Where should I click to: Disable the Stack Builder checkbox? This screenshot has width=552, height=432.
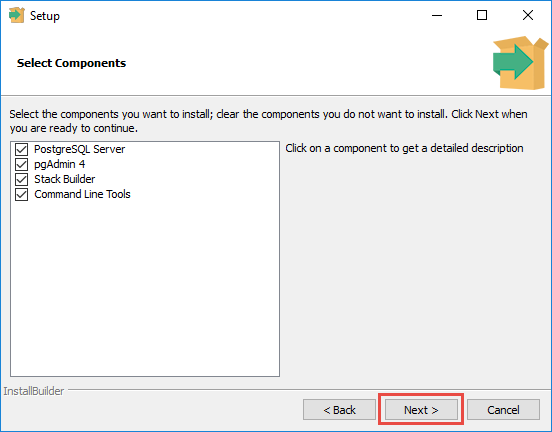tap(21, 179)
